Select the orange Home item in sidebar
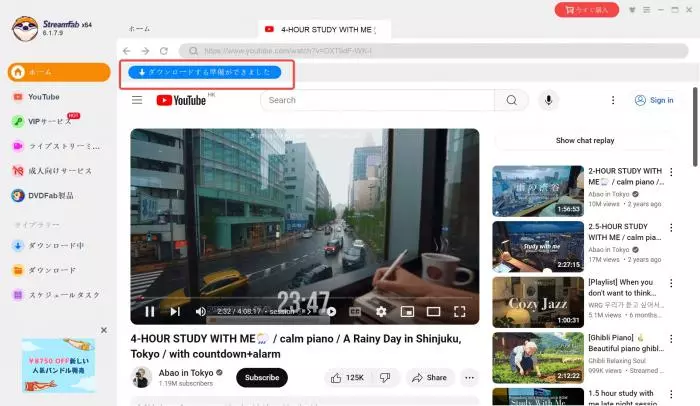The image size is (700, 406). click(x=58, y=72)
